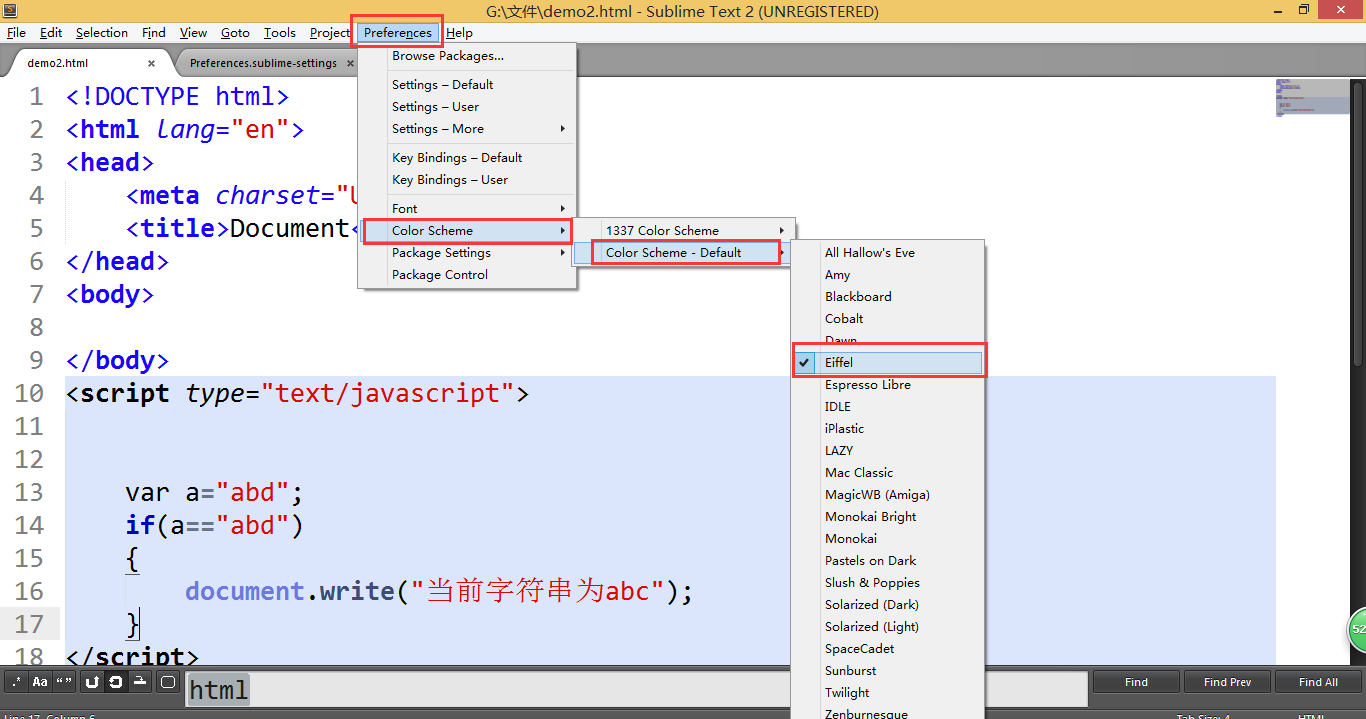The height and width of the screenshot is (719, 1366).
Task: Choose Espresso Libre color scheme
Action: 888,385
